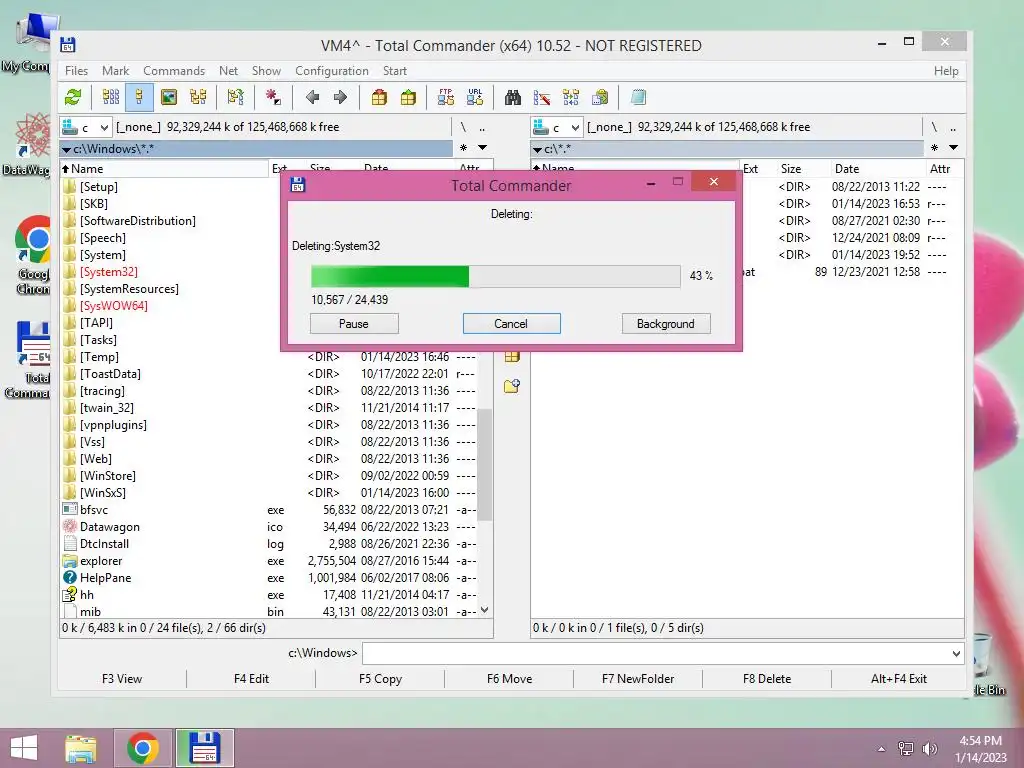
Task: Open the Commands menu
Action: [174, 71]
